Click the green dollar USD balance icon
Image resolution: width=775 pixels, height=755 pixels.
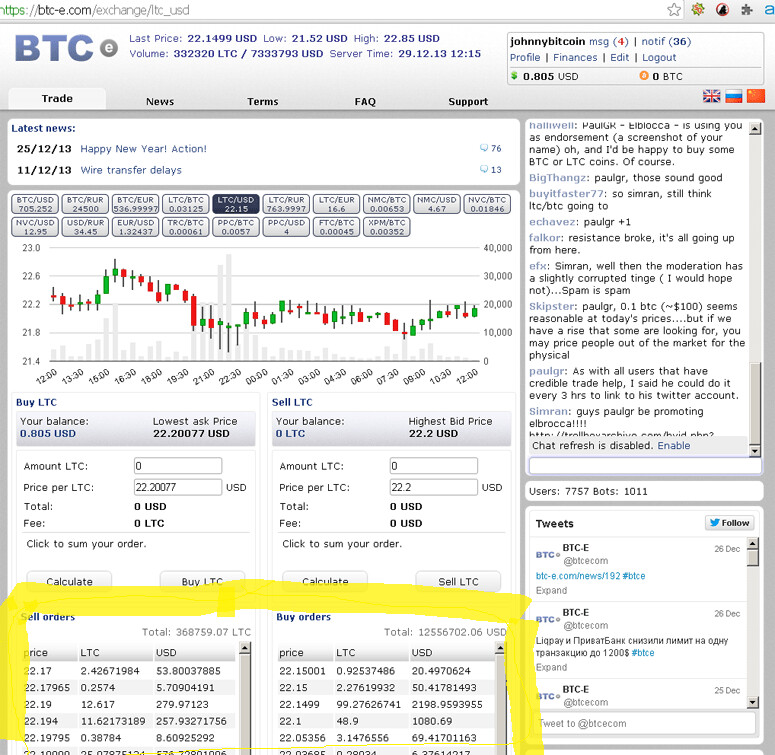coord(515,76)
